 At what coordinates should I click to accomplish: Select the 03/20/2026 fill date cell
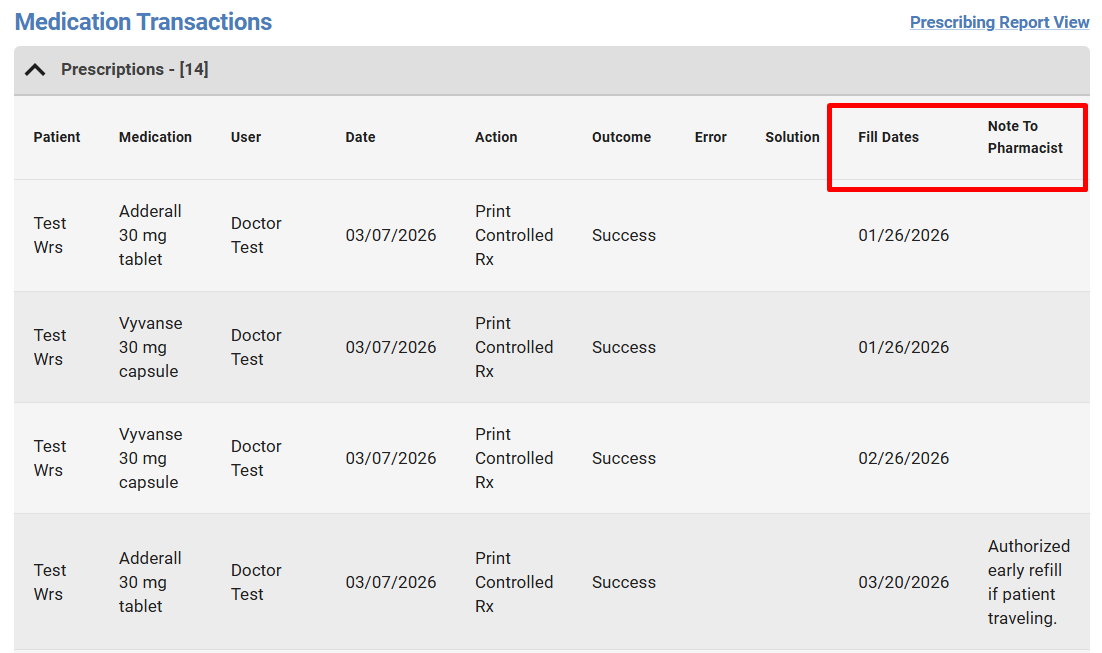point(903,582)
